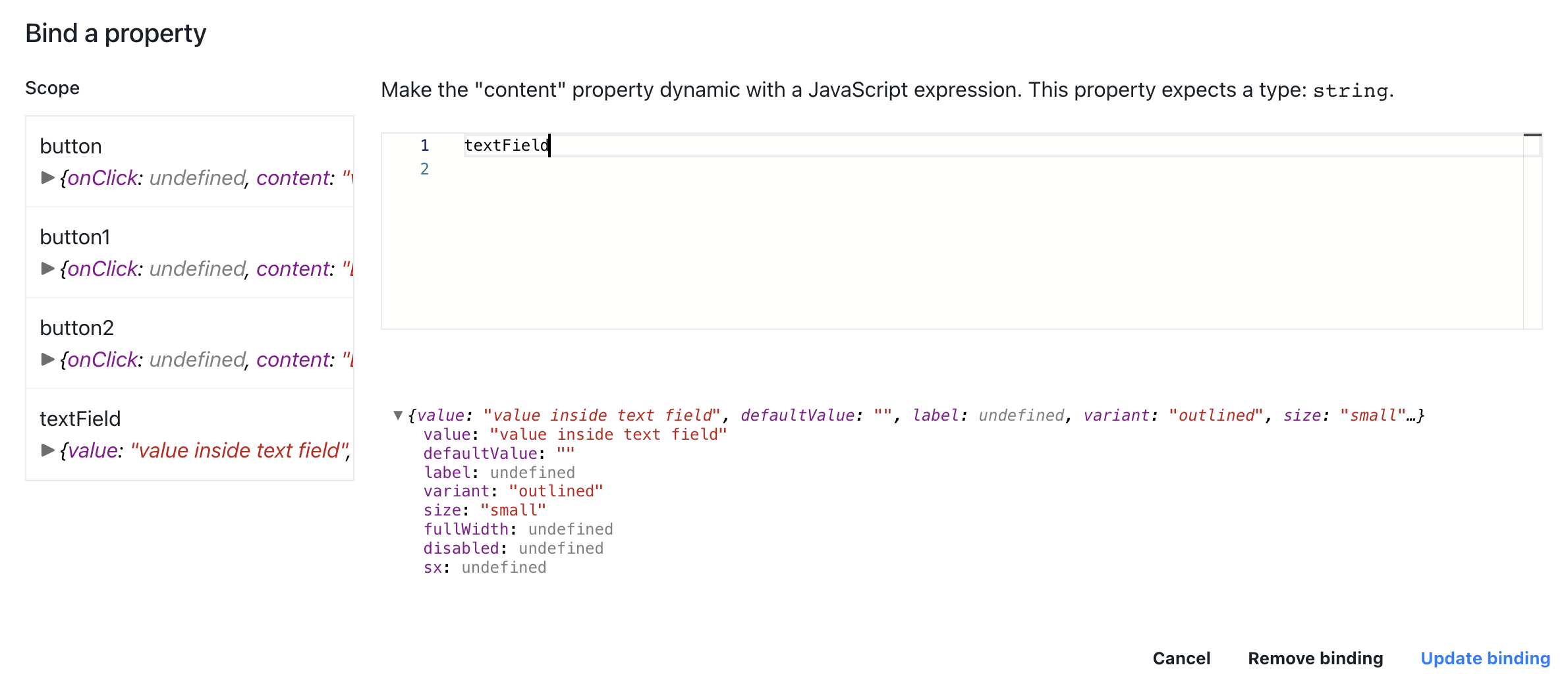Select the textField scope item label
Viewport: 1568px width, 686px height.
click(80, 419)
